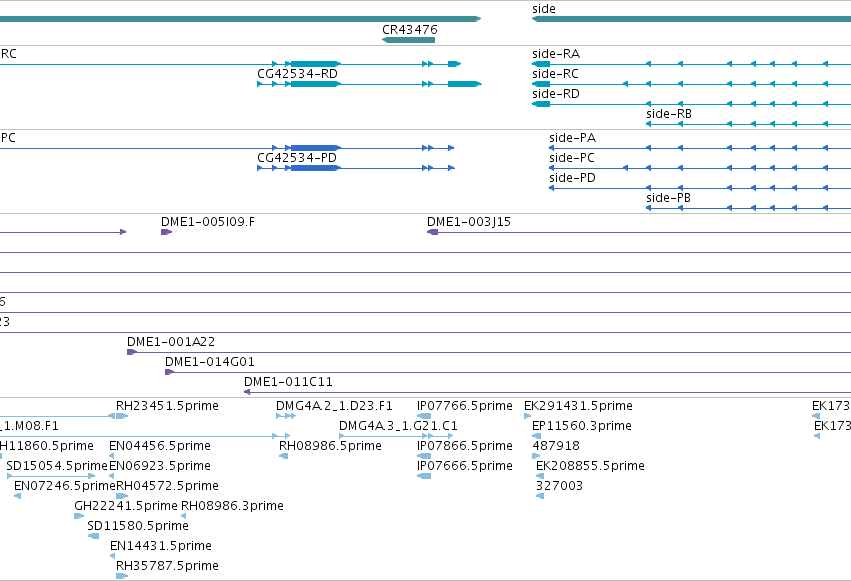Viewport: 851px width, 581px height.
Task: Select the RH08986.5prime EST label
Action: pos(331,446)
